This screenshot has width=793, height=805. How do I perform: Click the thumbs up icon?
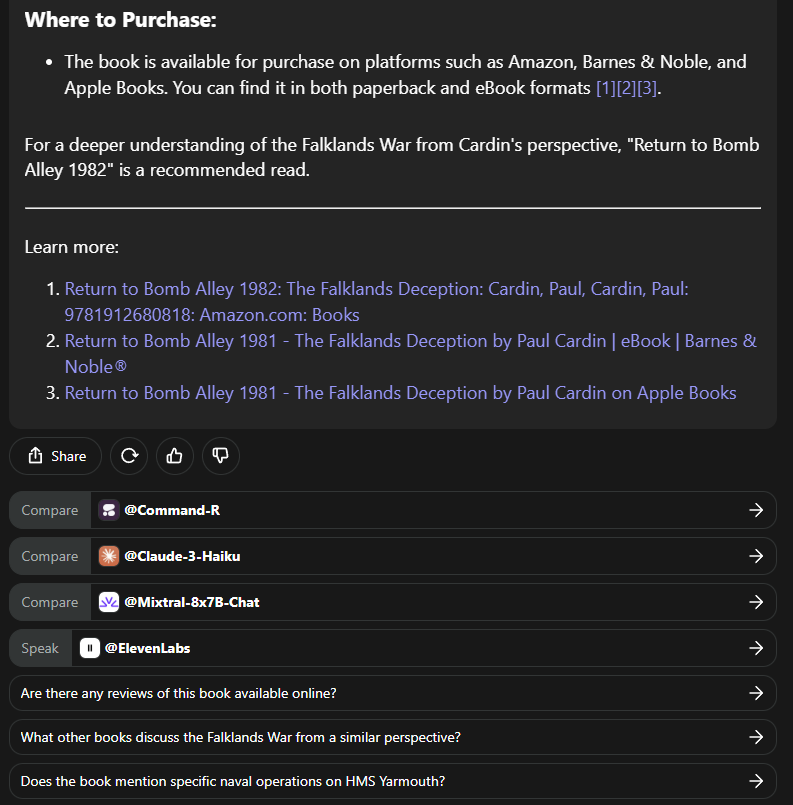point(175,456)
